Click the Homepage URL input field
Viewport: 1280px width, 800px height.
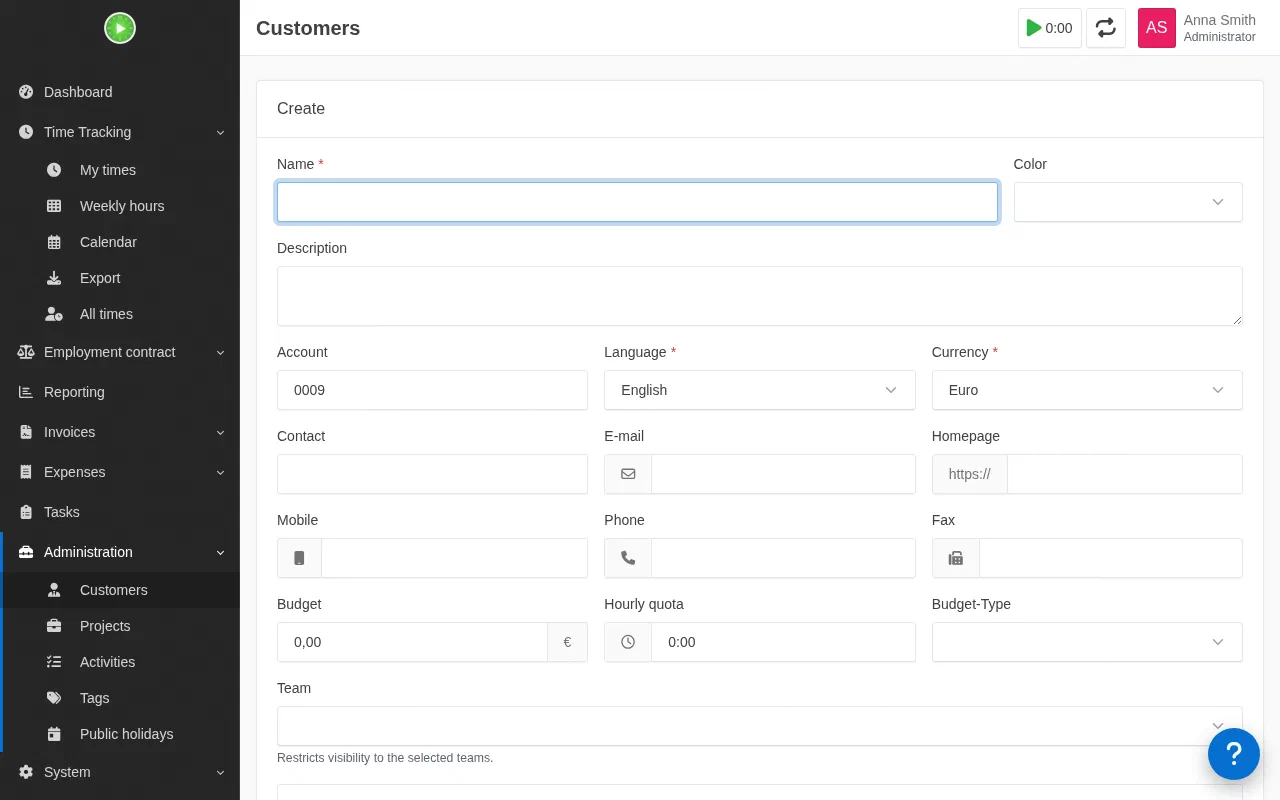coord(1124,474)
